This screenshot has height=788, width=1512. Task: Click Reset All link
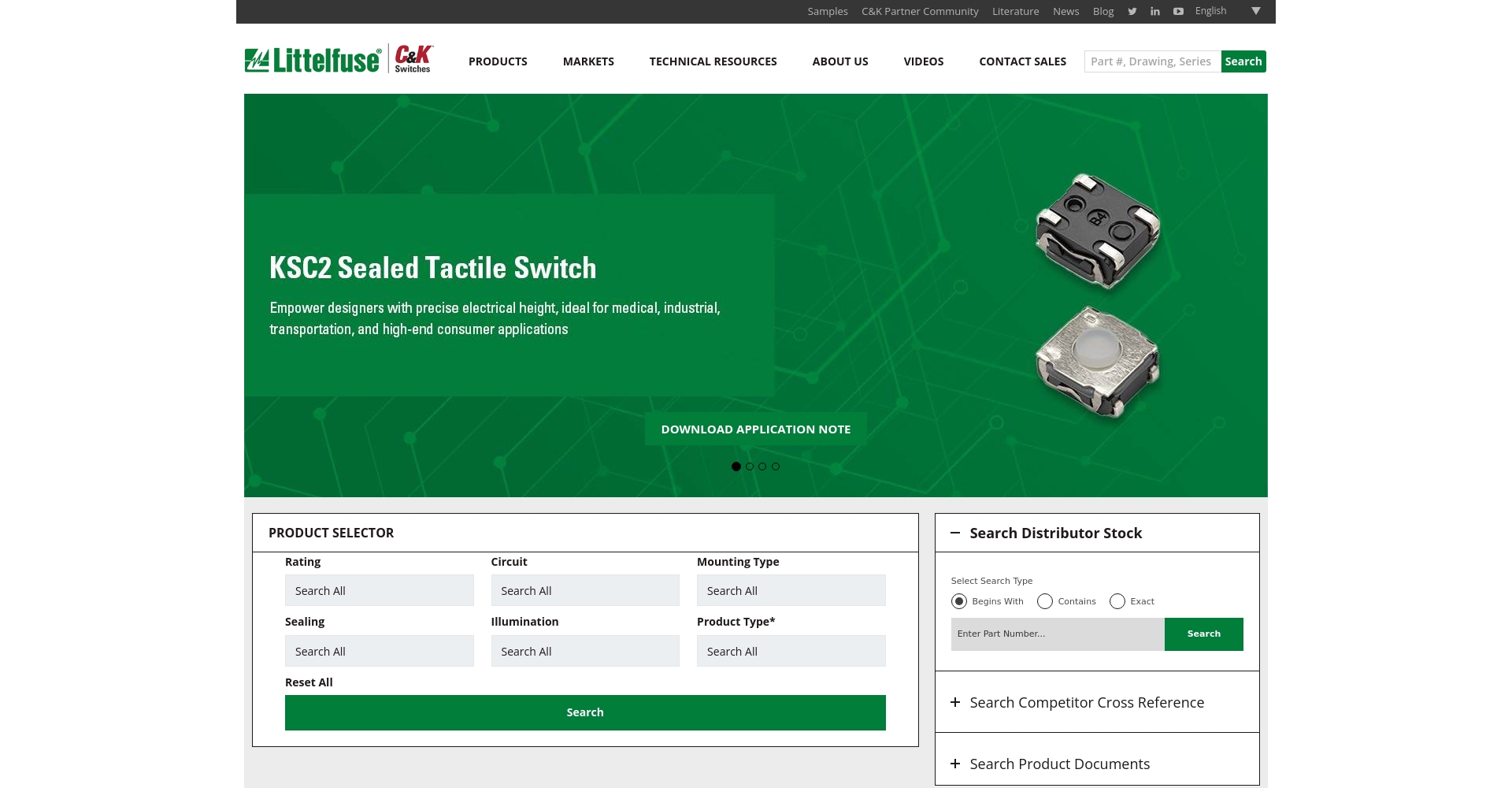pyautogui.click(x=309, y=682)
